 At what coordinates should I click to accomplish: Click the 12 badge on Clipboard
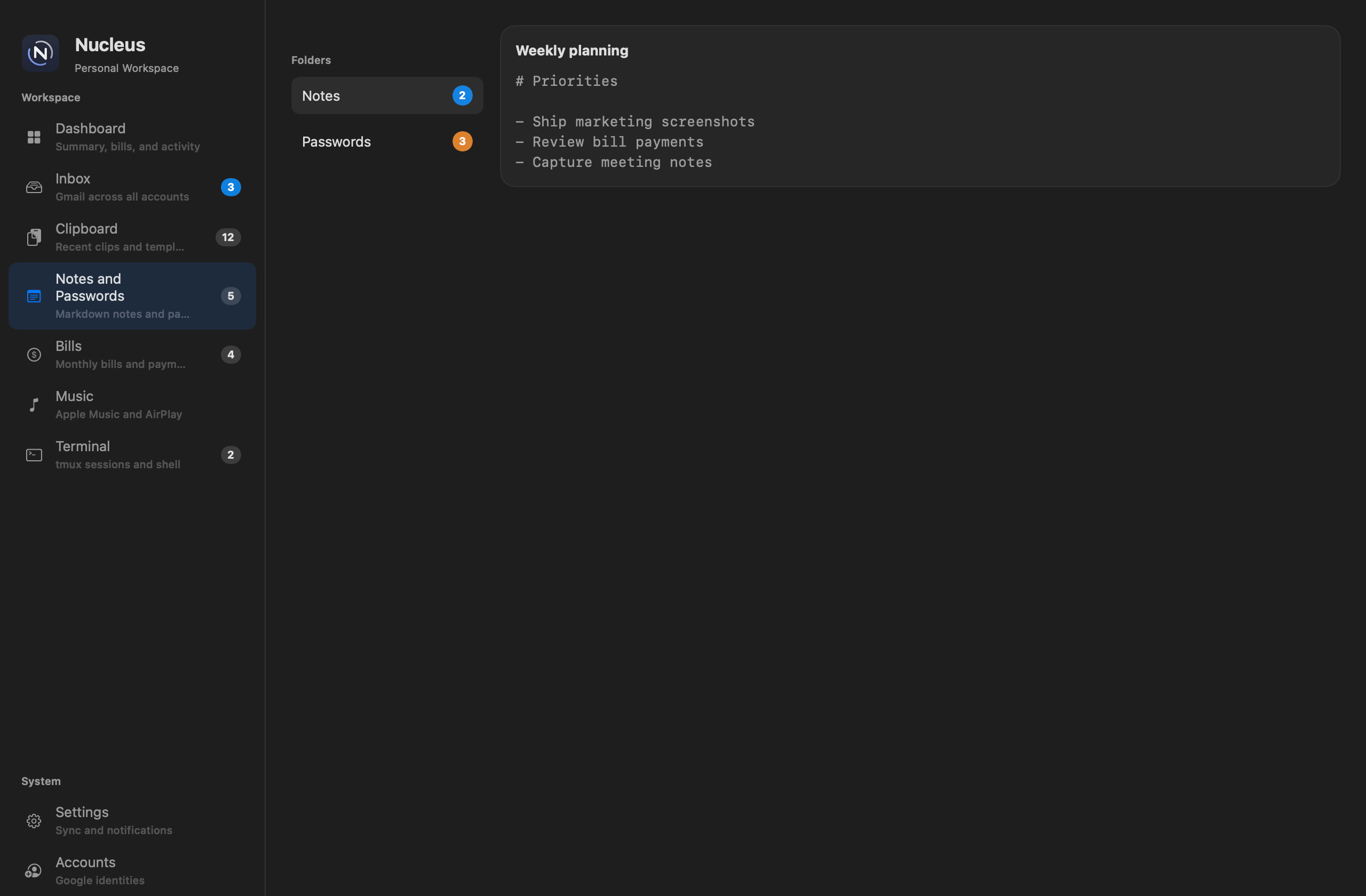pyautogui.click(x=228, y=237)
